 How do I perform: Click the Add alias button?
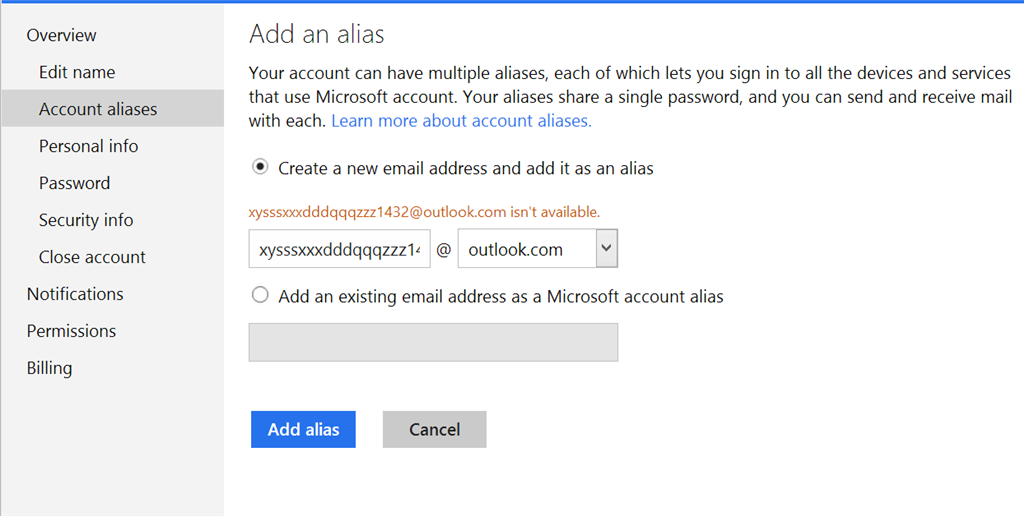[303, 429]
